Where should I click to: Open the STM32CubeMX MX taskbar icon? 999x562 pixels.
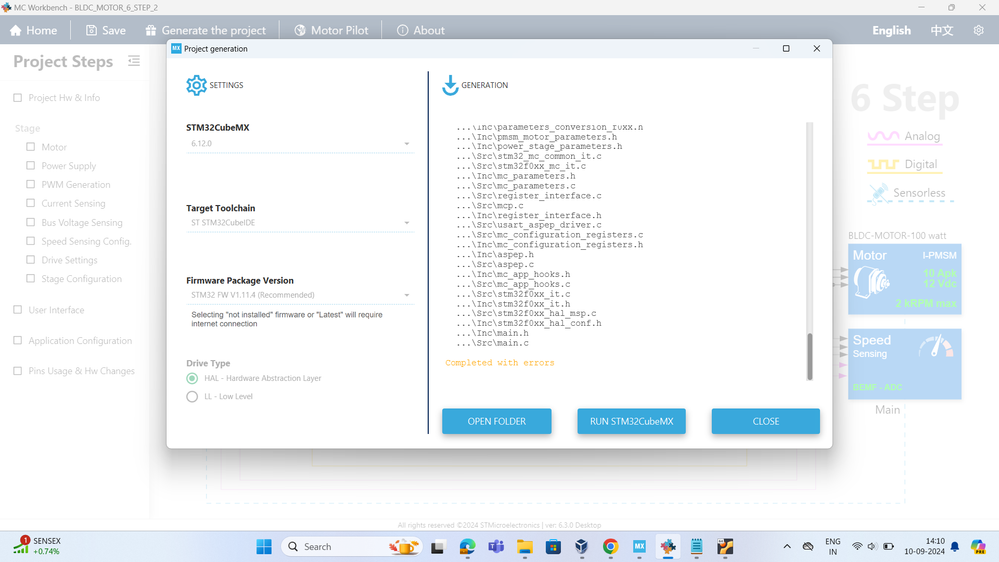[x=639, y=547]
